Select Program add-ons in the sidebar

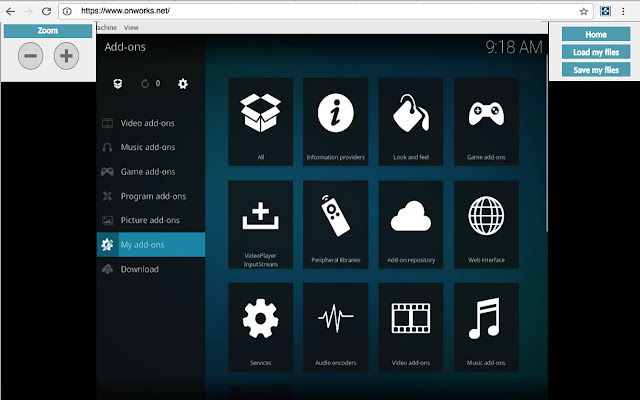151,196
